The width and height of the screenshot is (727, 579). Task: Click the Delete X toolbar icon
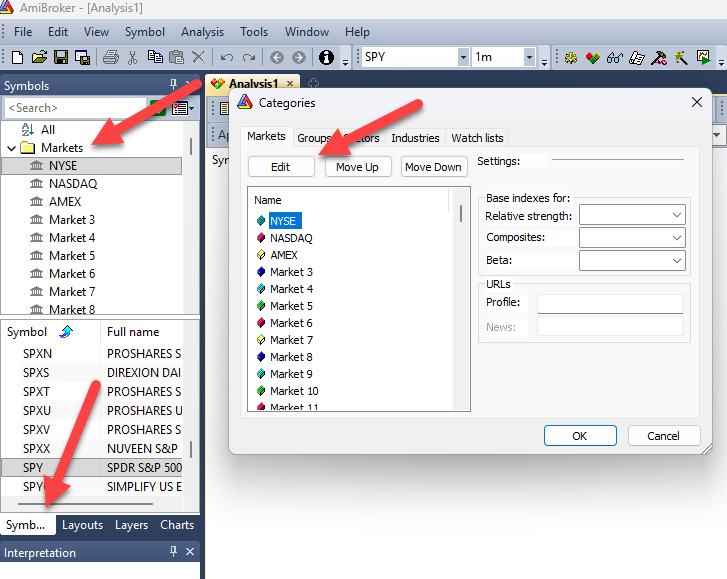[198, 57]
